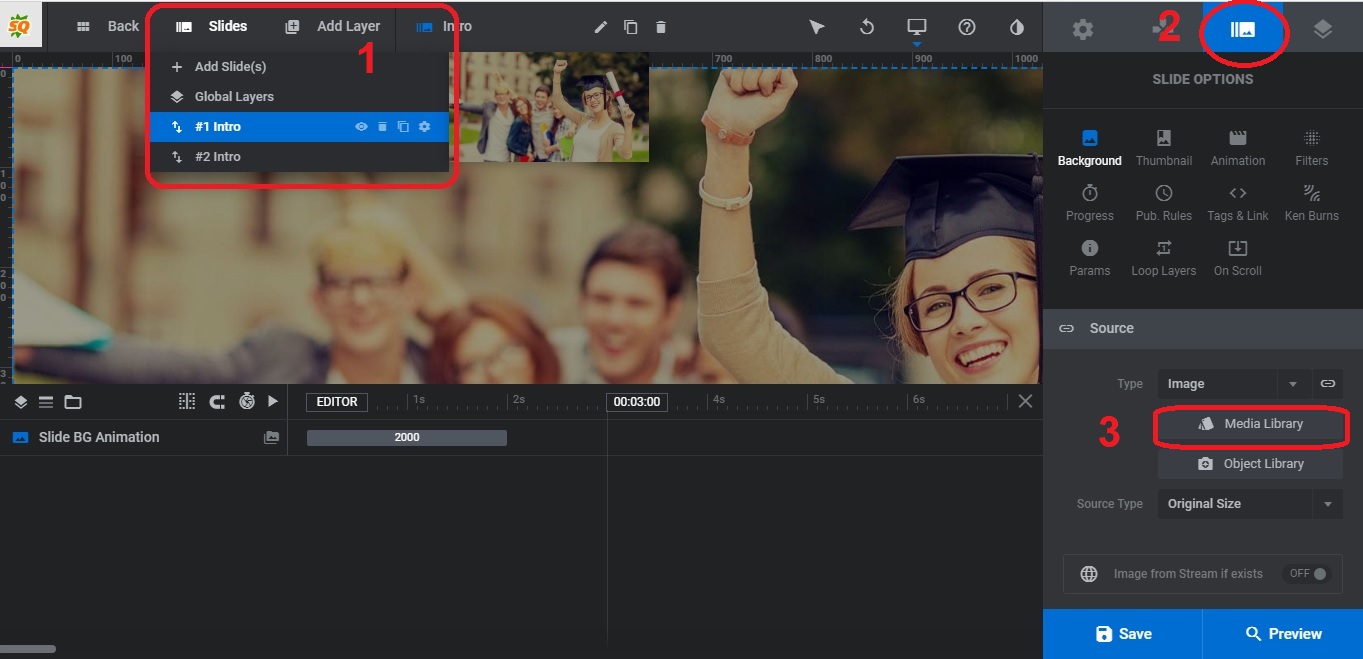
Task: Open the On Scroll slide option
Action: click(1238, 258)
